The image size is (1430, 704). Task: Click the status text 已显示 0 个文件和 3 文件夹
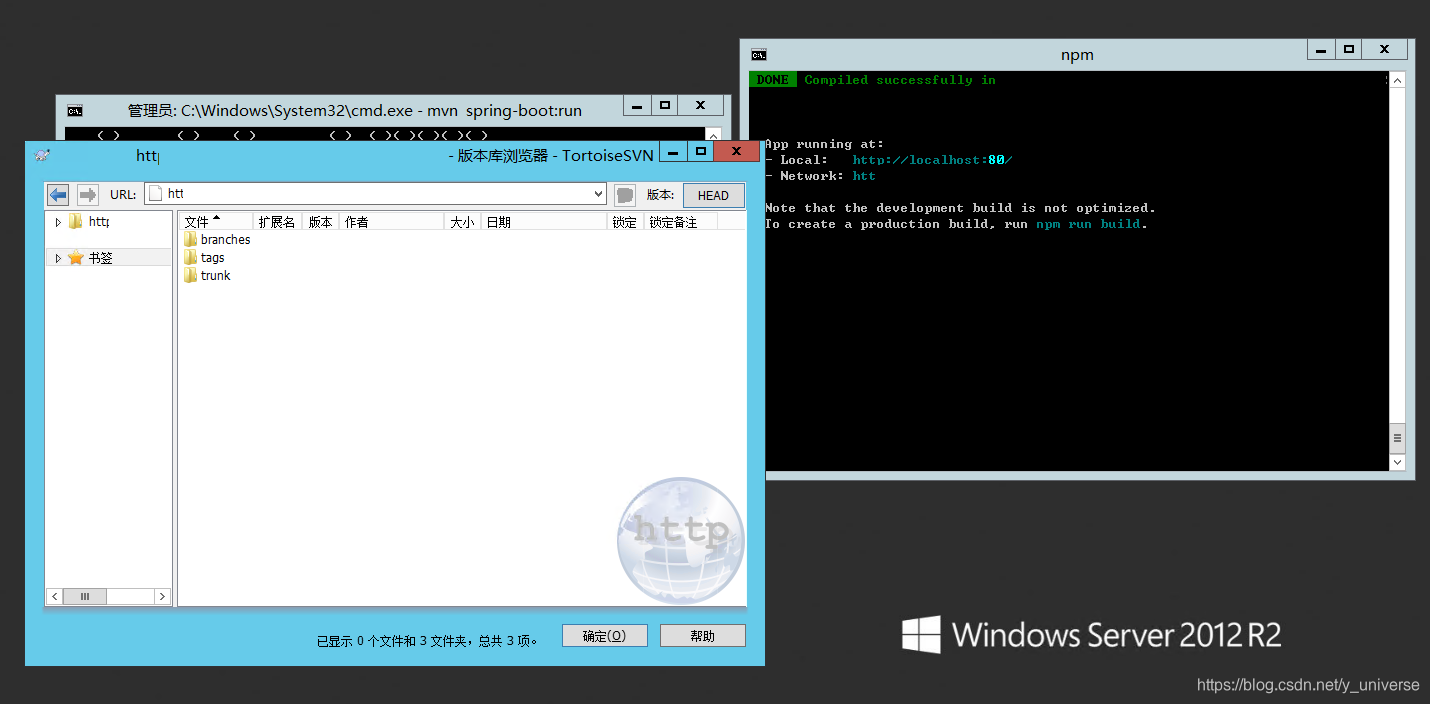pos(427,641)
